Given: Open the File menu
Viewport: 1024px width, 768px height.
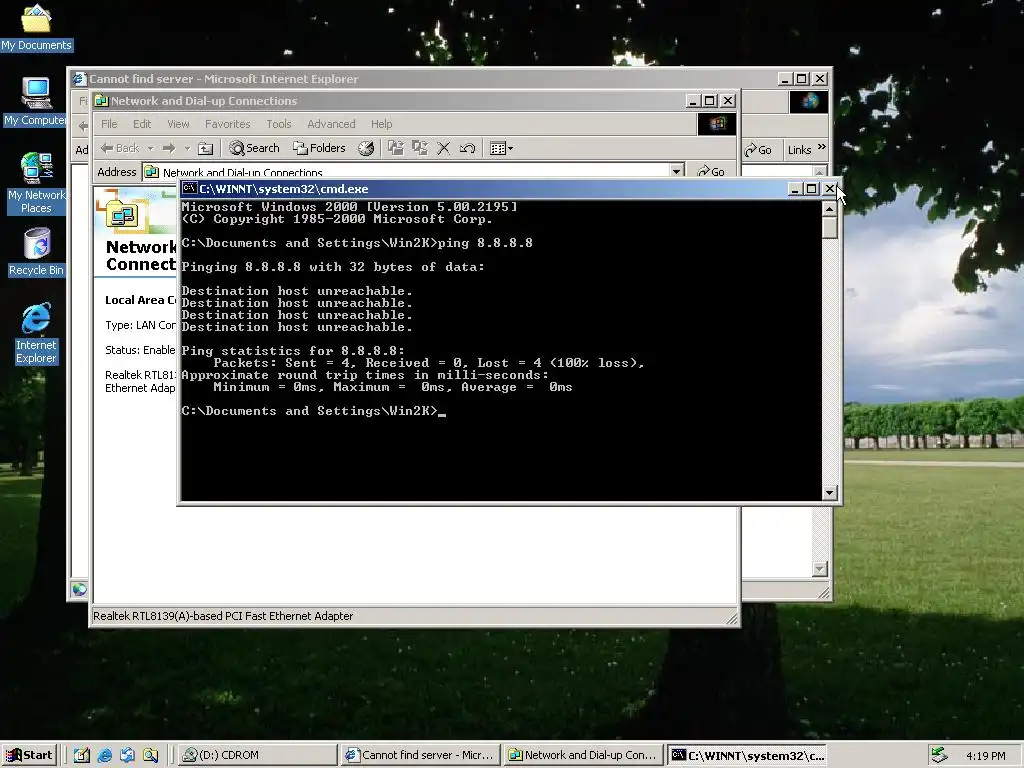Looking at the screenshot, I should tap(109, 124).
